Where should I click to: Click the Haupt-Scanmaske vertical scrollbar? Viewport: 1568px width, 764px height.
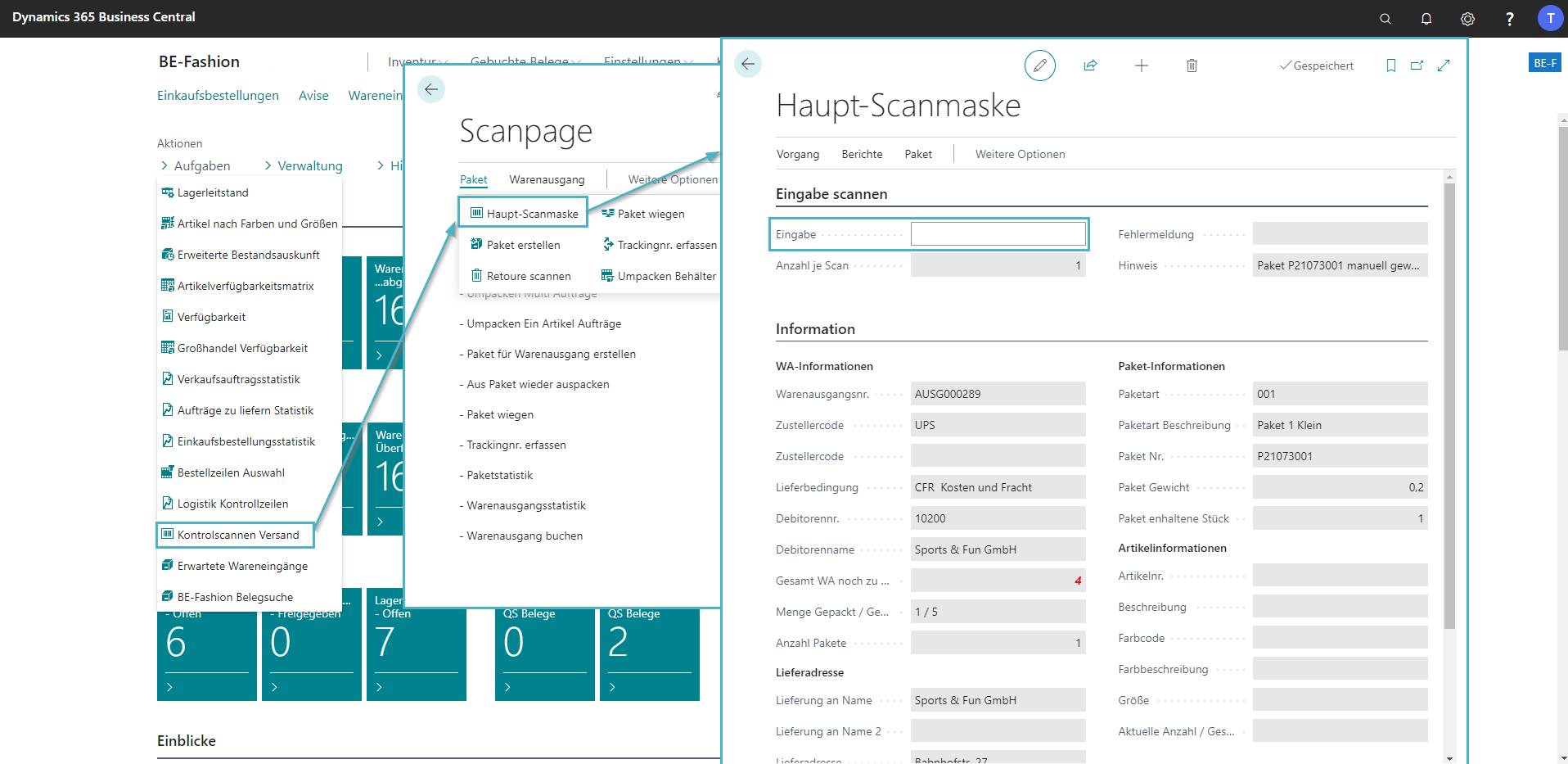coord(1449,409)
